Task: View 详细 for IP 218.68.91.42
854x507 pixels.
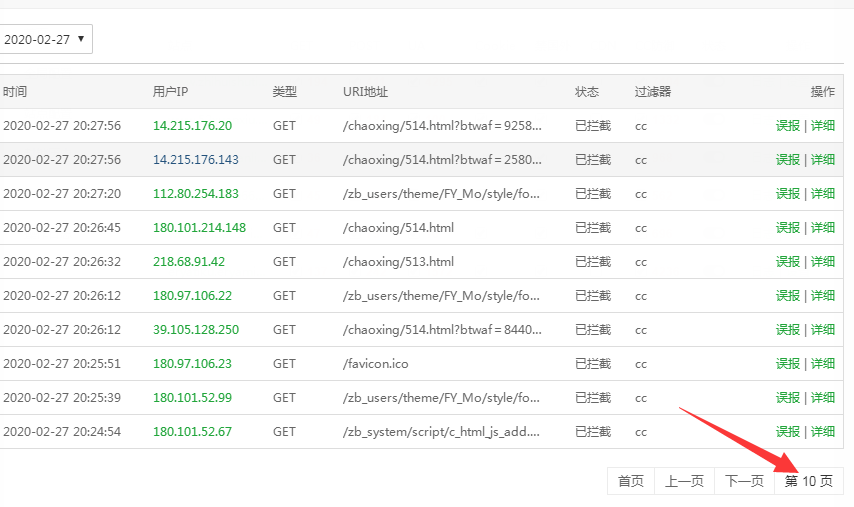Action: (x=823, y=262)
